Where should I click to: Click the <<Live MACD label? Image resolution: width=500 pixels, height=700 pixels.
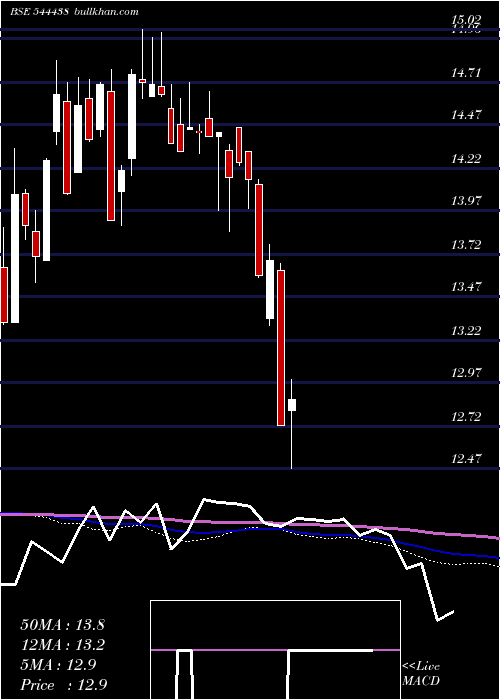click(421, 674)
